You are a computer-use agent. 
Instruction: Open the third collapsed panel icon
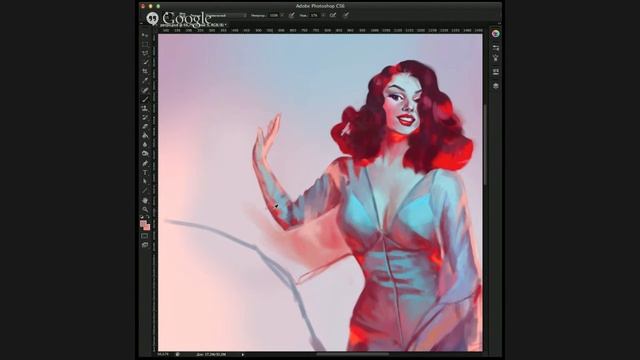[496, 58]
